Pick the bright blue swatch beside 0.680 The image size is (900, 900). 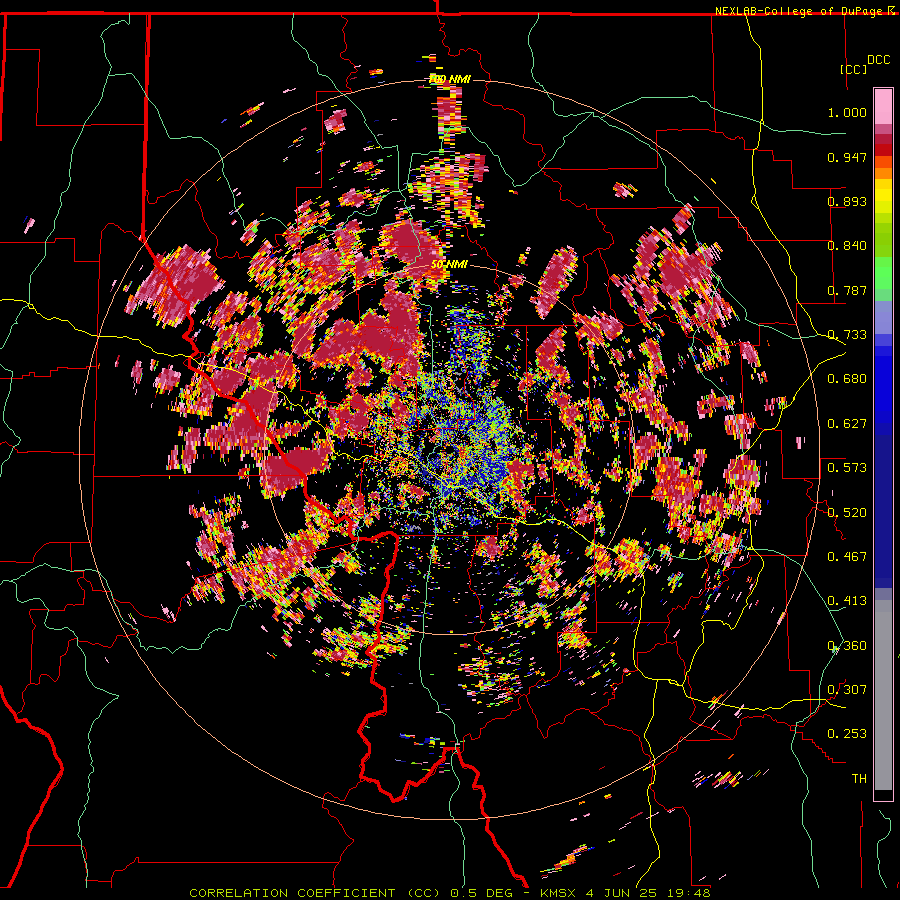[x=883, y=385]
